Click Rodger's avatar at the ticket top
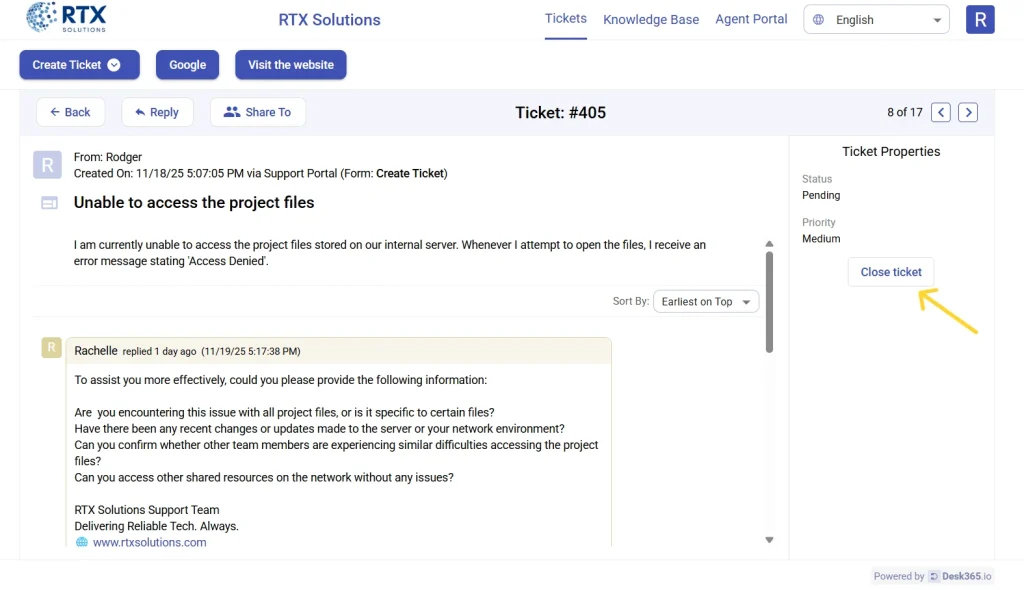 [x=47, y=164]
